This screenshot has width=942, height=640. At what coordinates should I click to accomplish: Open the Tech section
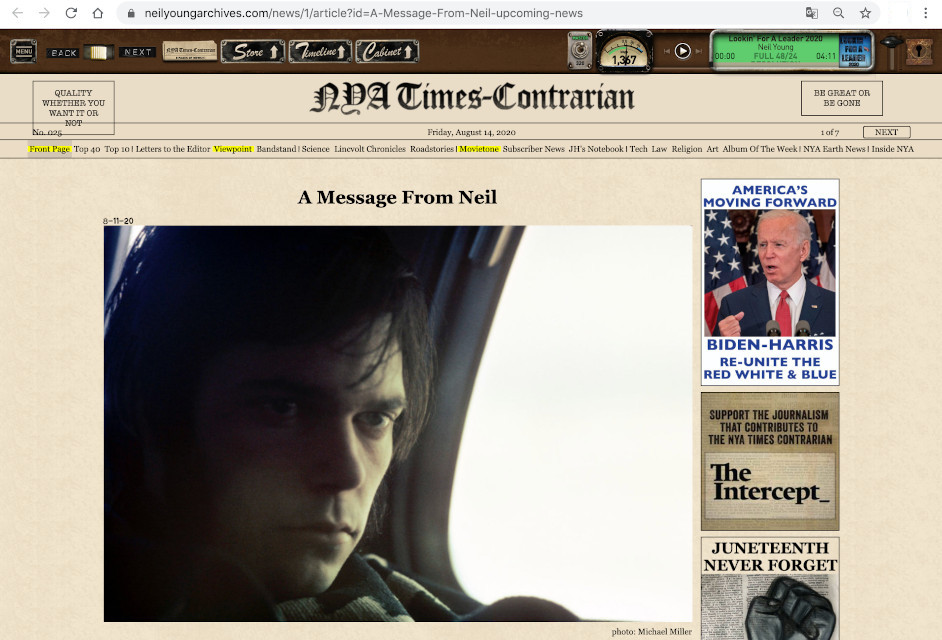coord(639,149)
